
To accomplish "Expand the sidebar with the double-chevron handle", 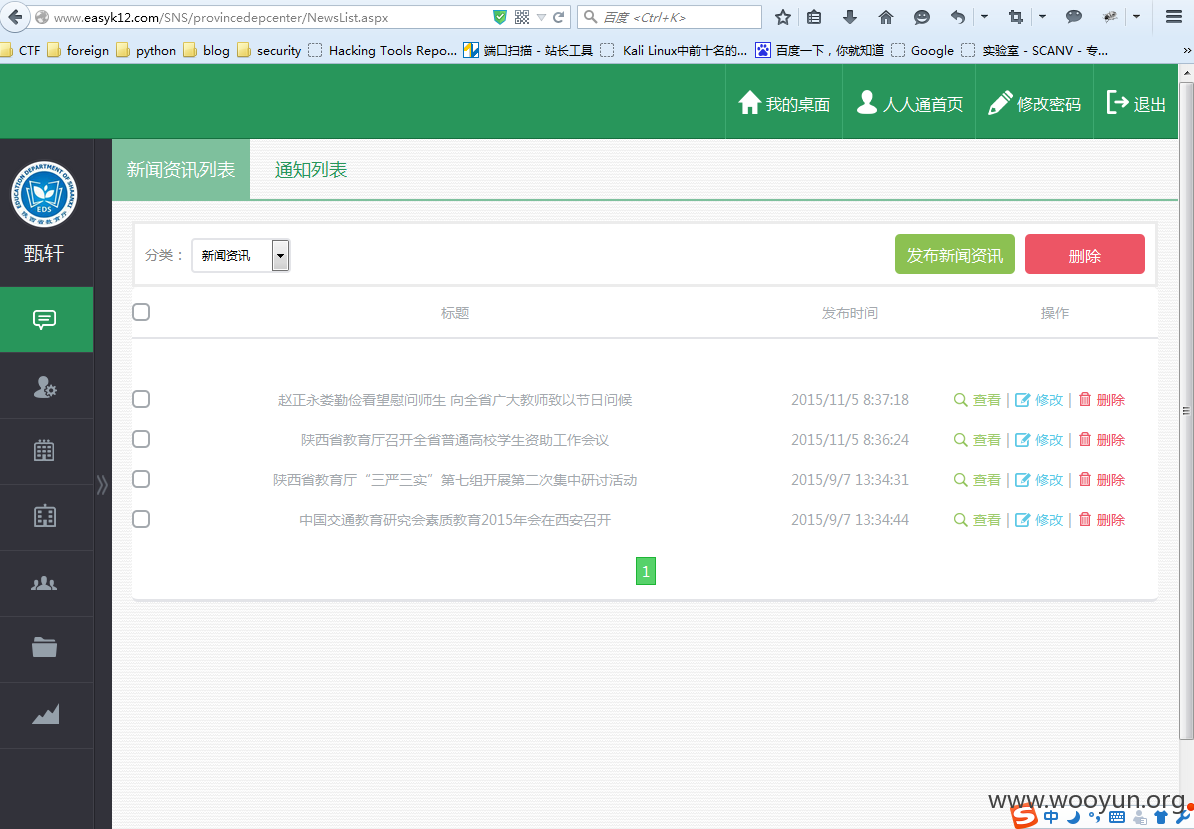I will [x=102, y=485].
